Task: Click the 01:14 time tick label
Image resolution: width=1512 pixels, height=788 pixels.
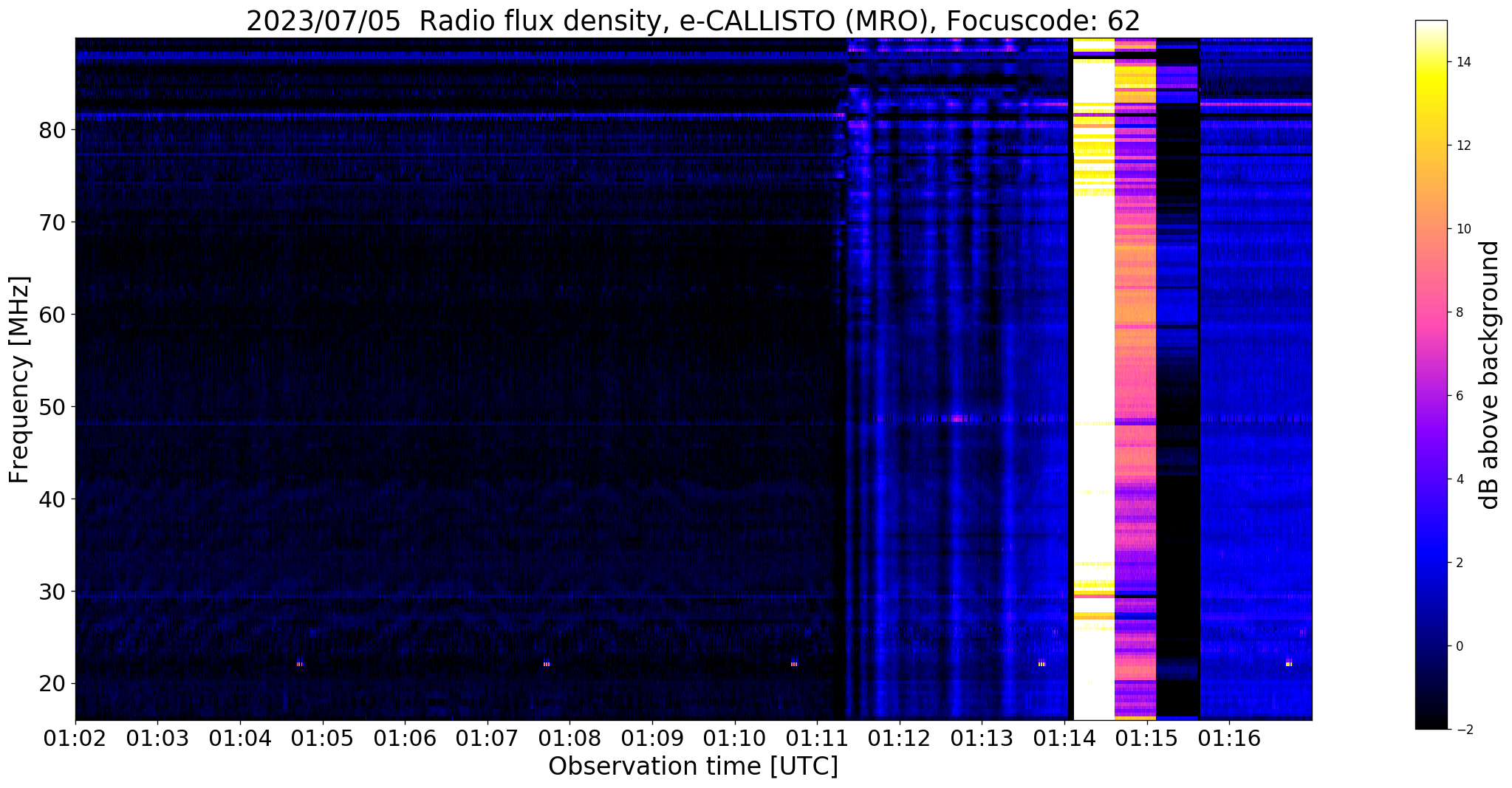Action: 1064,738
